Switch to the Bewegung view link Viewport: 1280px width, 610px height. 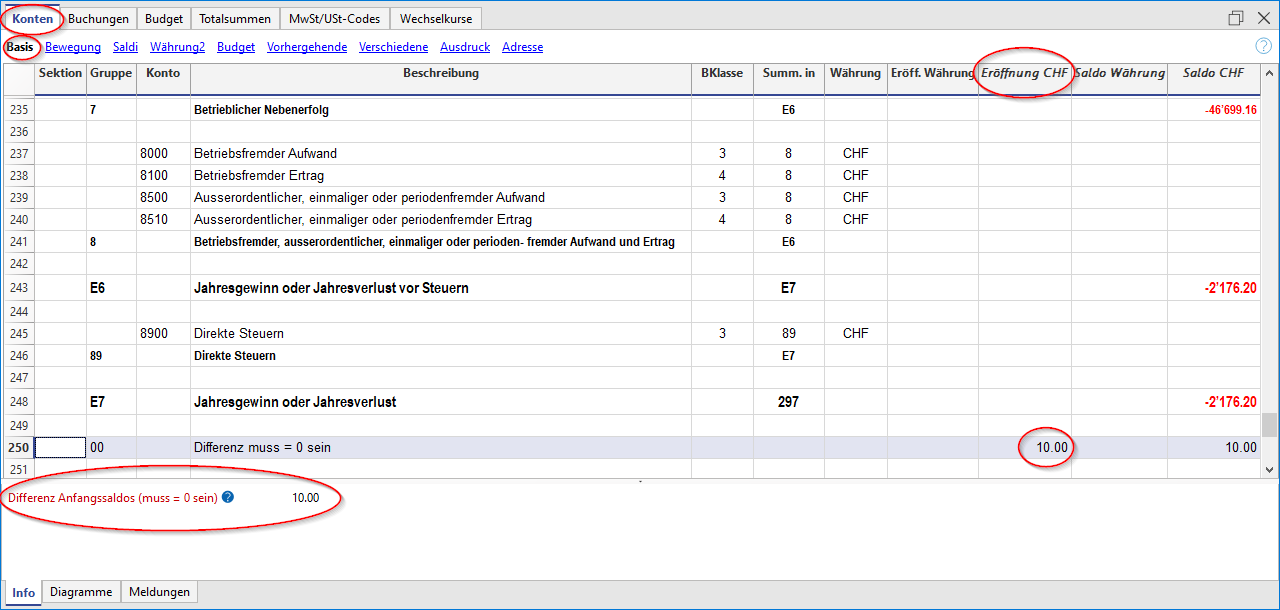click(x=73, y=47)
